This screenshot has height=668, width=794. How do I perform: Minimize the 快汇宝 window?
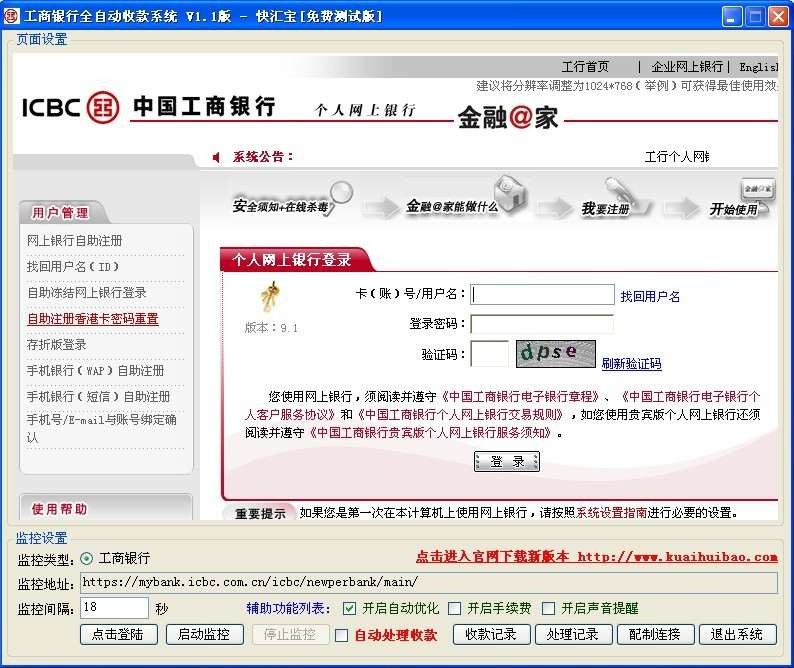(731, 17)
